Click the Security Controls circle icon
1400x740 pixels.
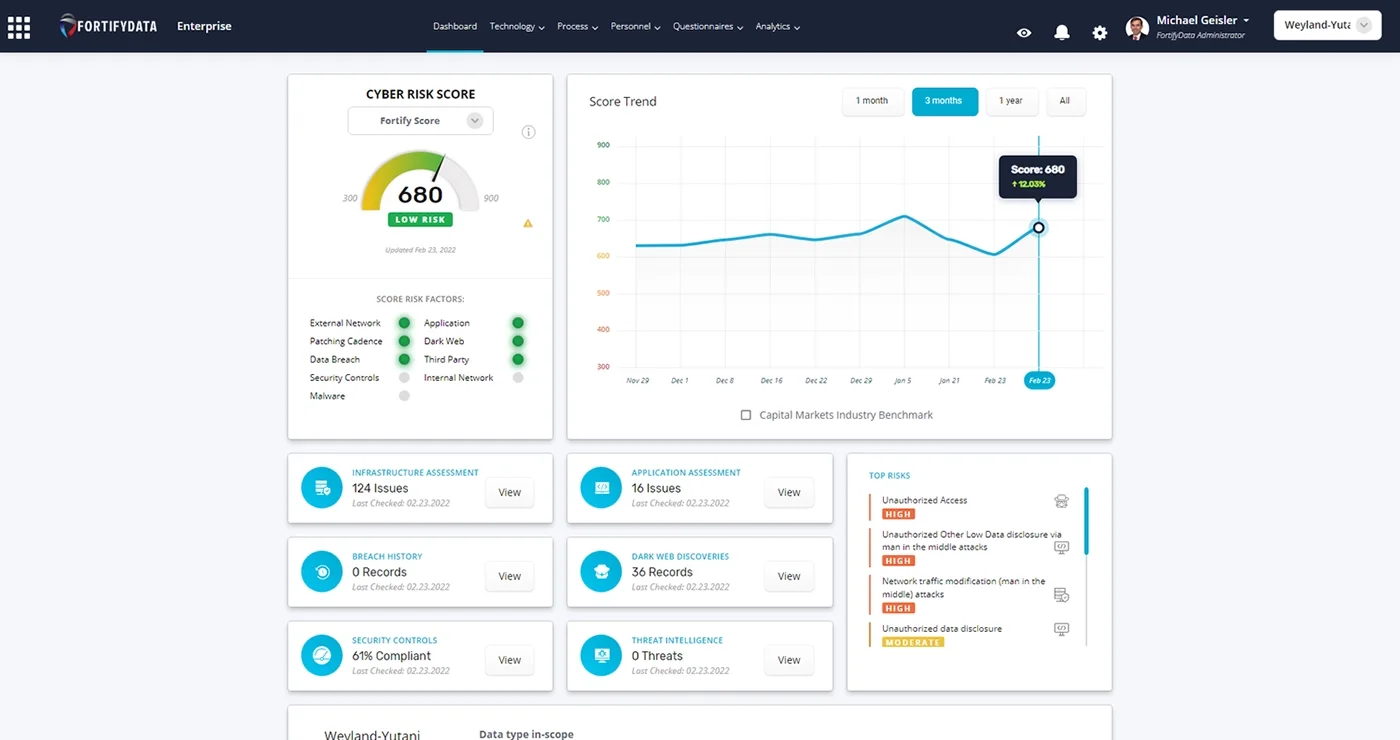click(x=322, y=656)
